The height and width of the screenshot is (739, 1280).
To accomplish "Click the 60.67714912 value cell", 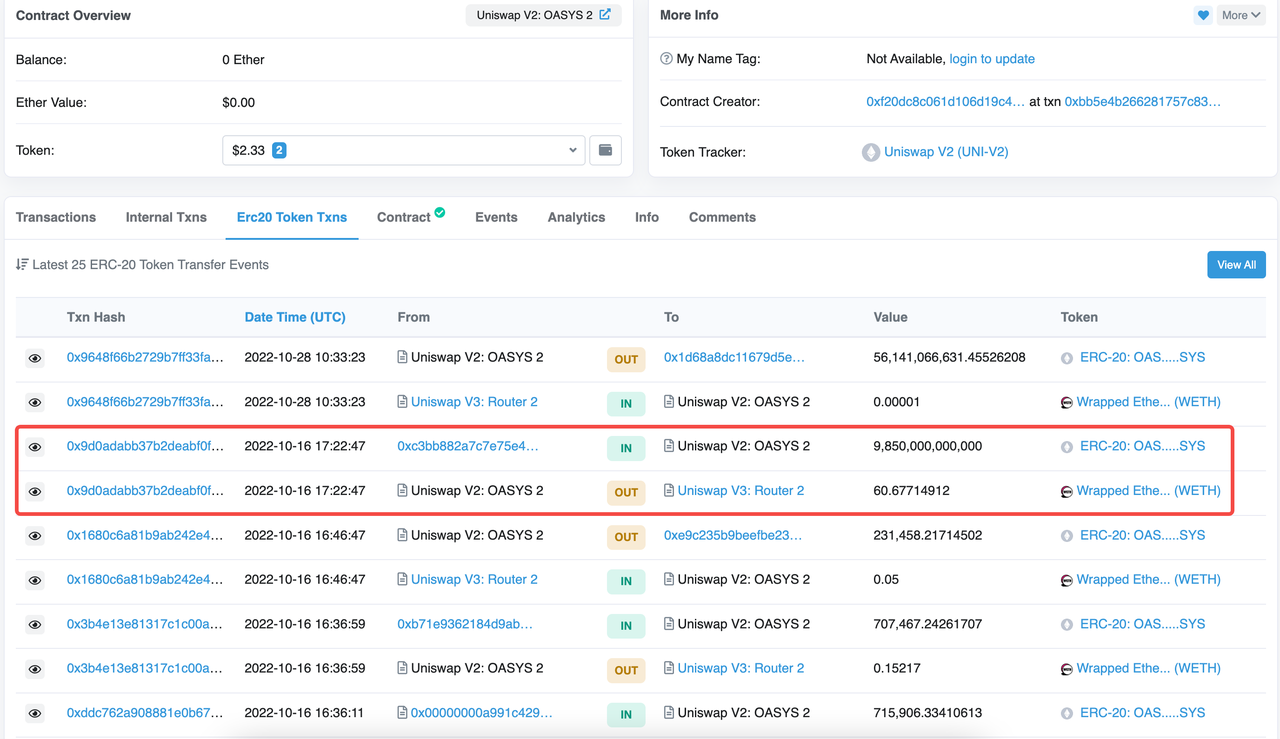I will pyautogui.click(x=912, y=491).
